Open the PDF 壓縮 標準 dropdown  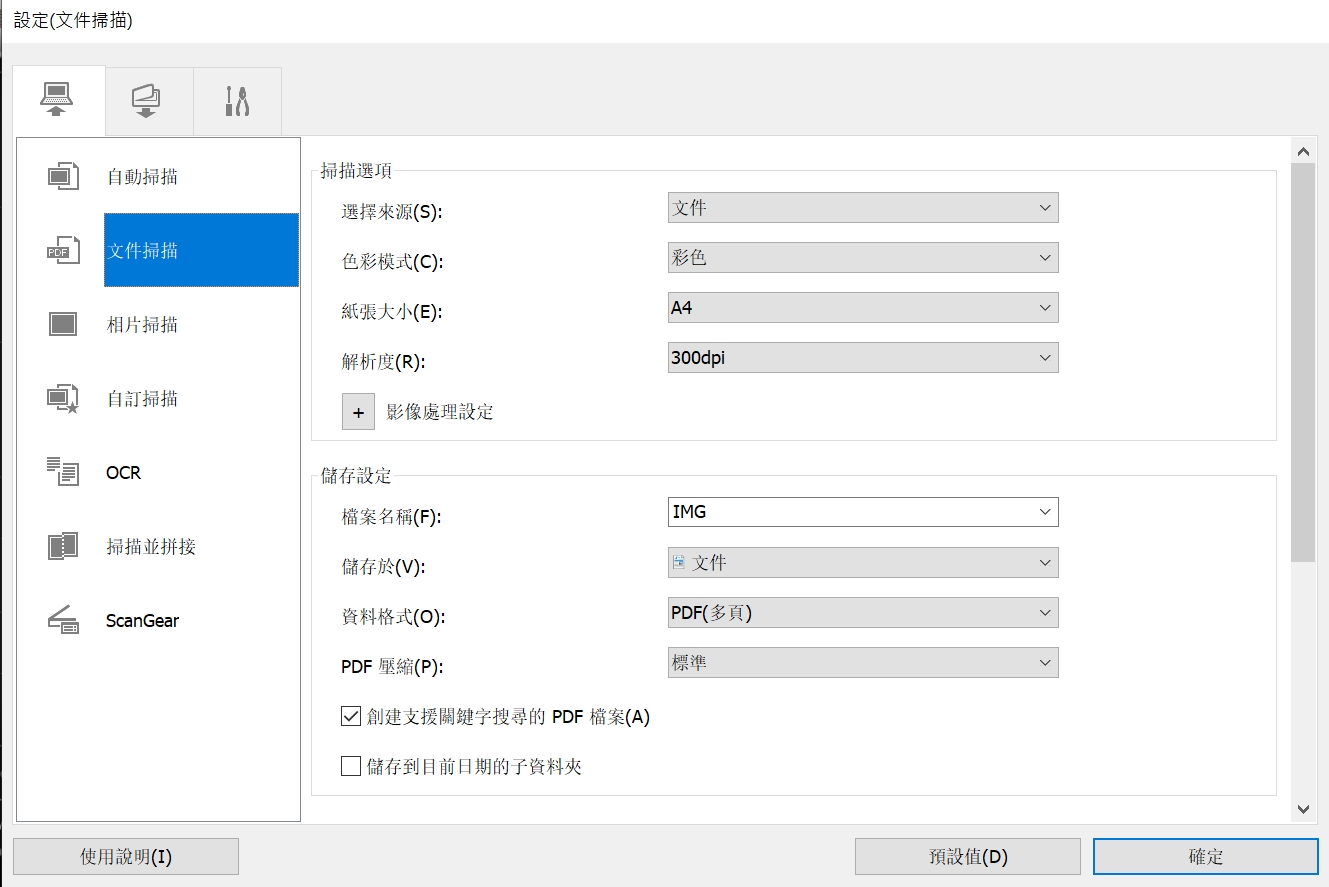(x=863, y=663)
